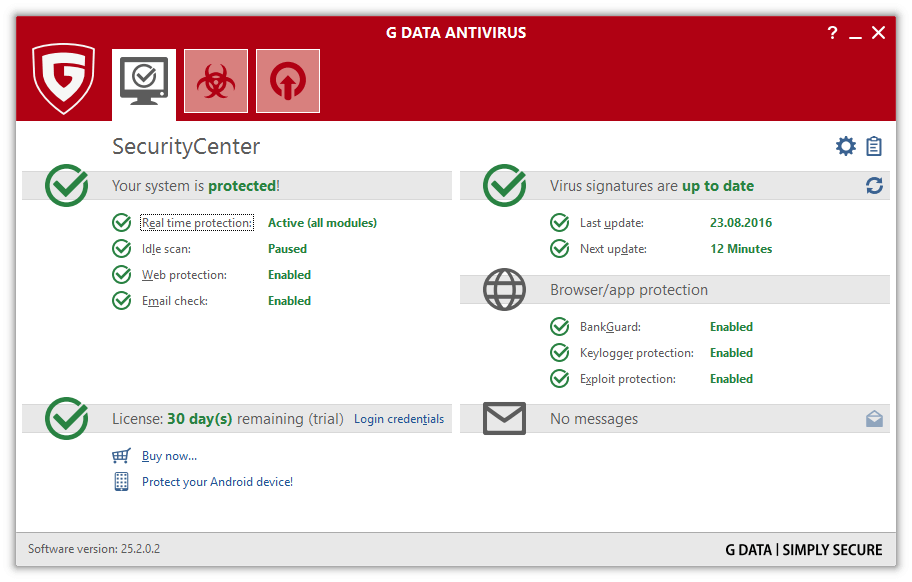The width and height of the screenshot is (912, 582).
Task: Click Enabled status next to Exploit protection
Action: pos(731,379)
